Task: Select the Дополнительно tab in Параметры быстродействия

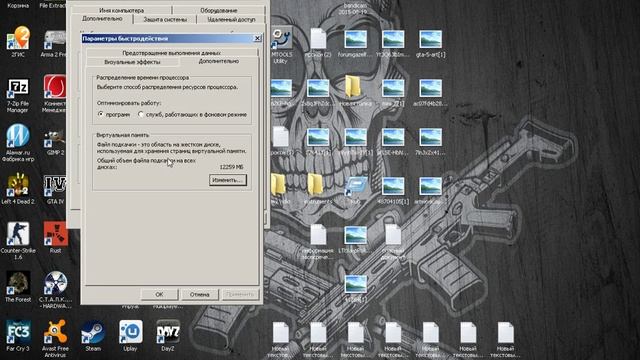Action: click(219, 61)
